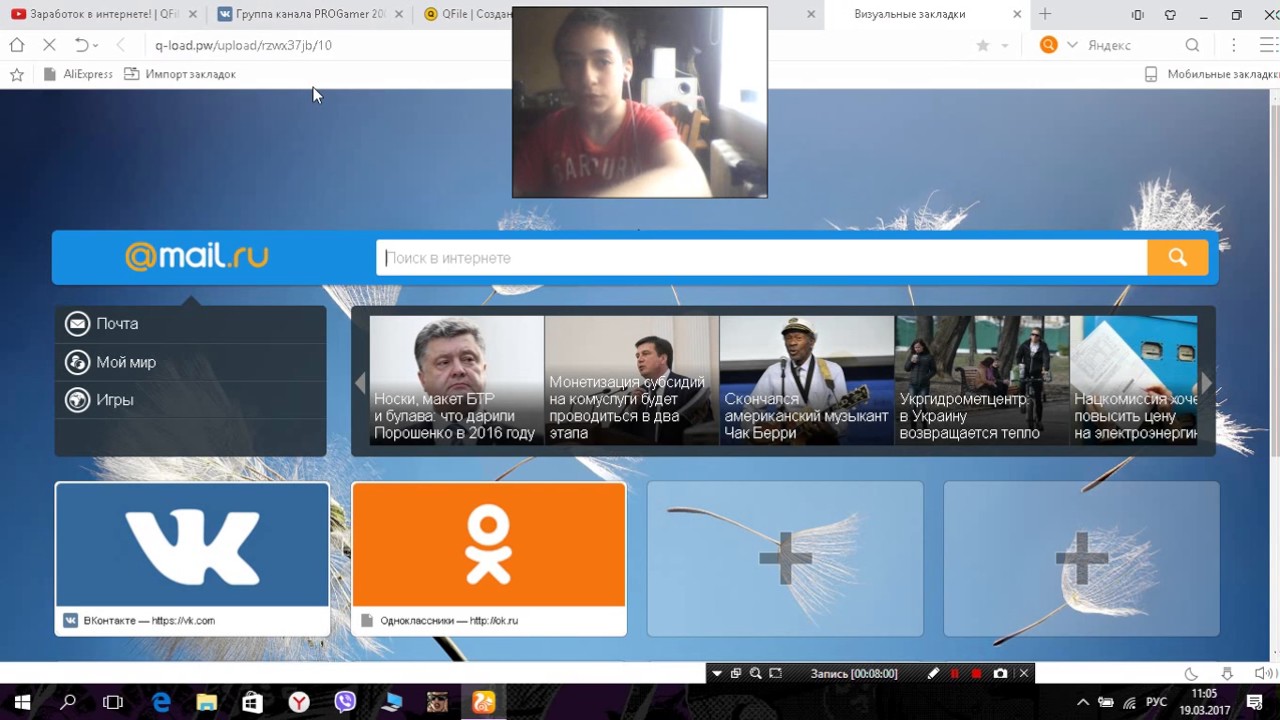Image resolution: width=1280 pixels, height=720 pixels.
Task: Open news Скончался американский музыкант Чак Берри
Action: (x=806, y=380)
